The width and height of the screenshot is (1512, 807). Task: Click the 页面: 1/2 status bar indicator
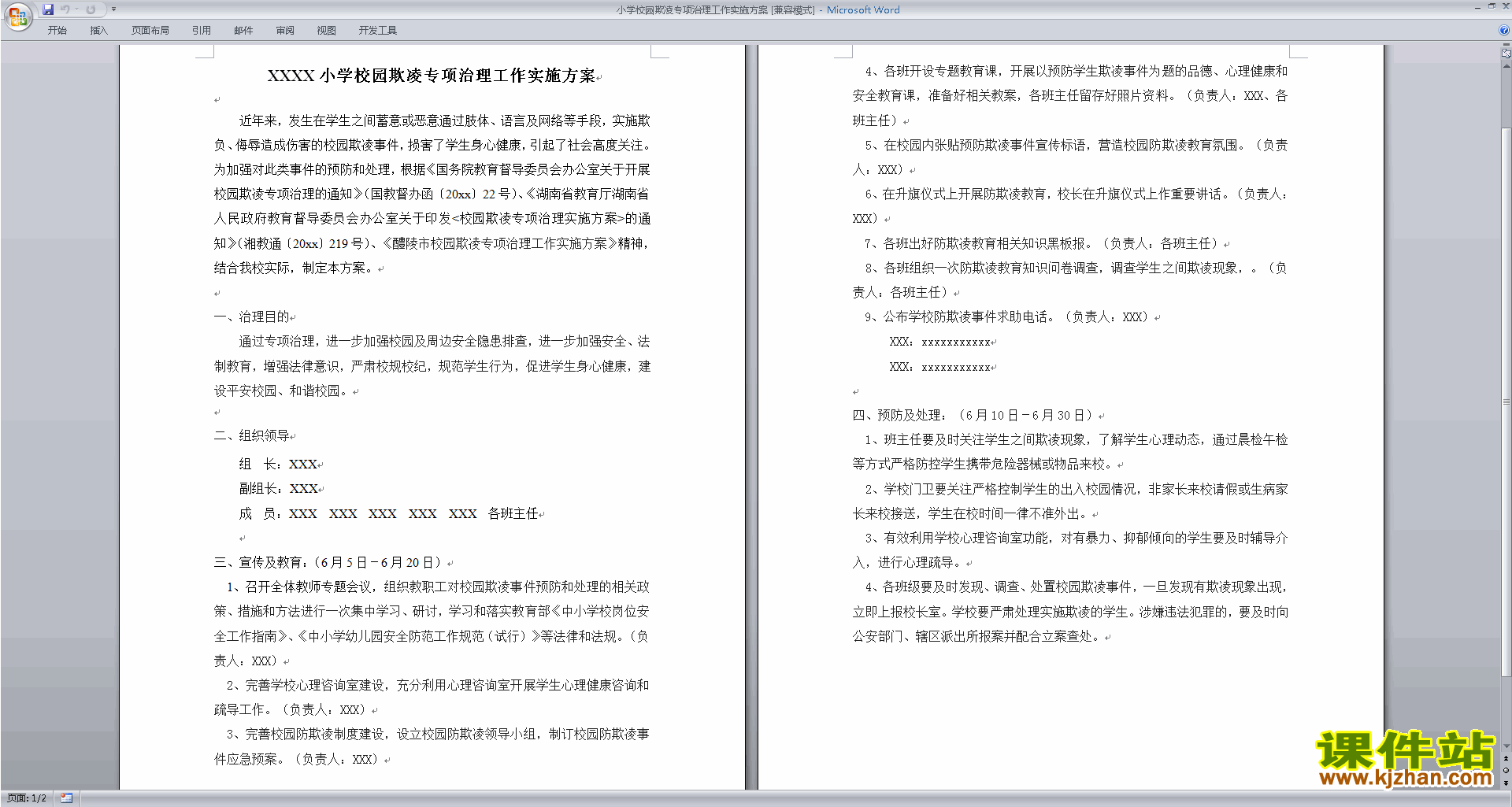27,798
